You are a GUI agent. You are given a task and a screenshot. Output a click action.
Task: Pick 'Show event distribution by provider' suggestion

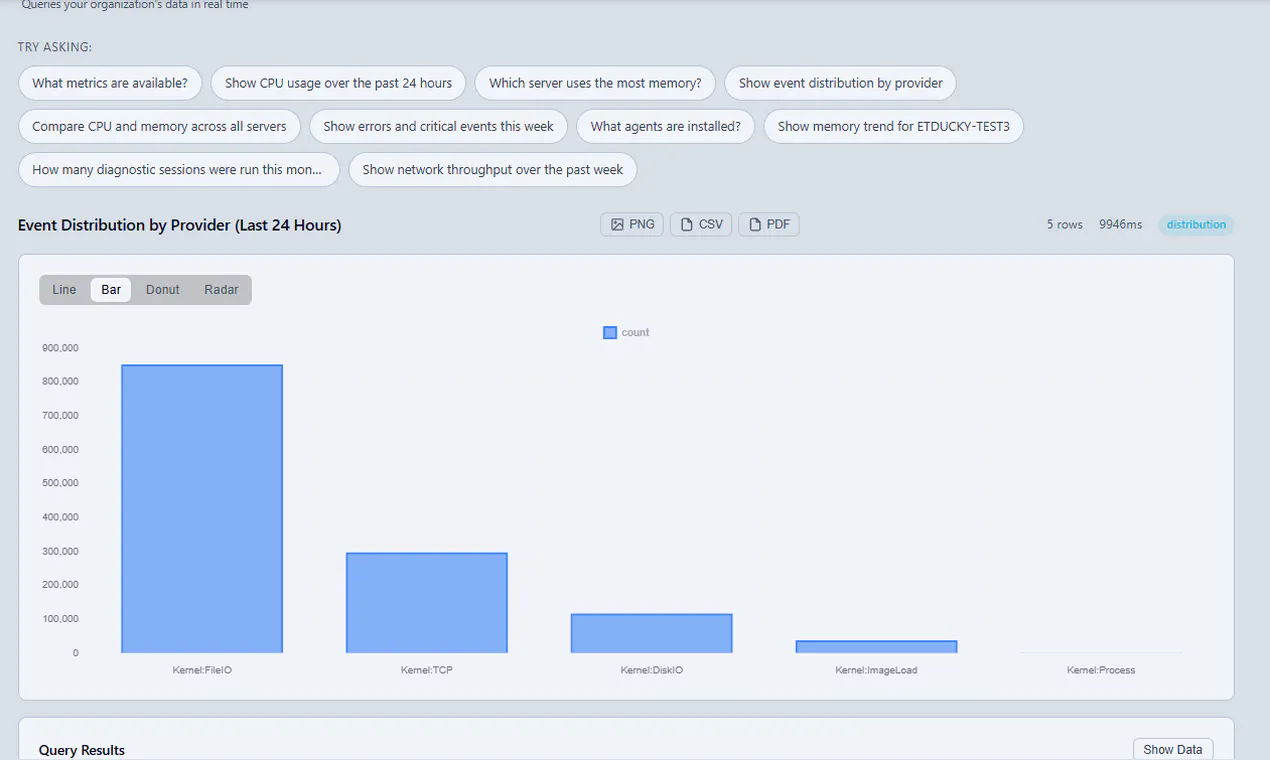coord(841,83)
